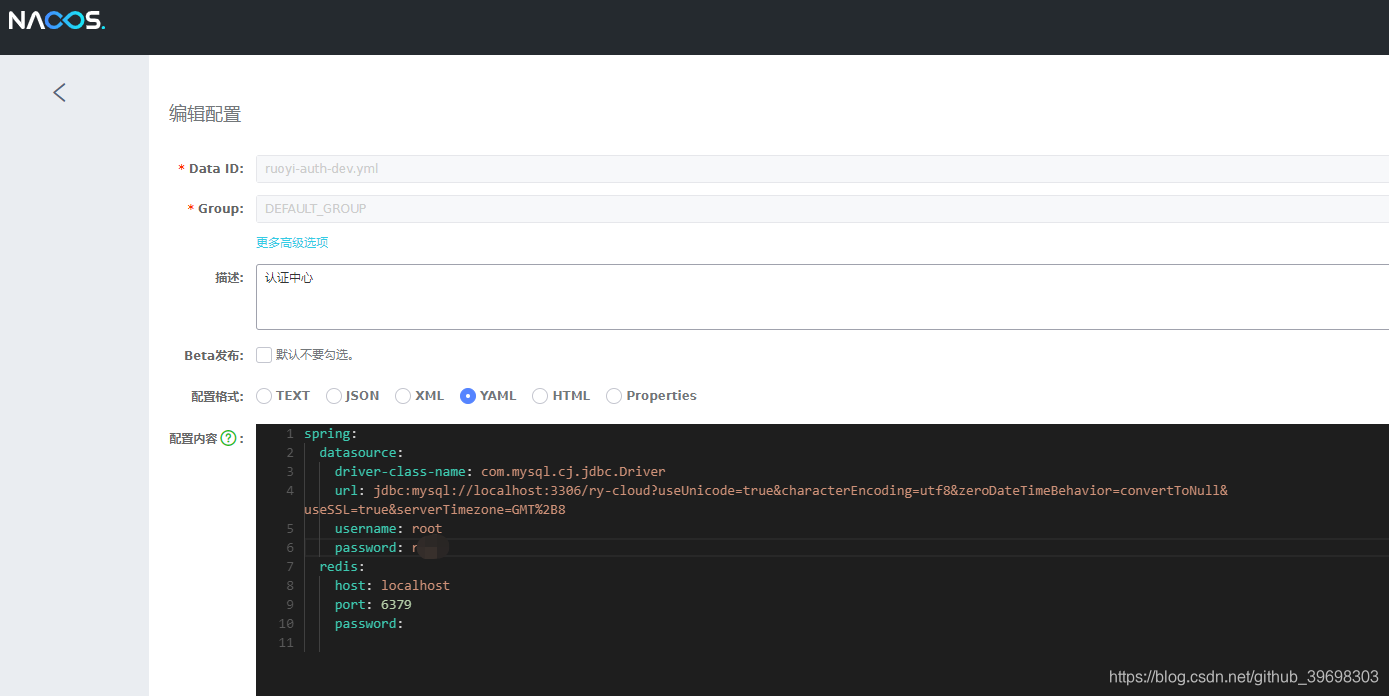Click the redis password line ten
1389x696 pixels.
pyautogui.click(x=369, y=624)
